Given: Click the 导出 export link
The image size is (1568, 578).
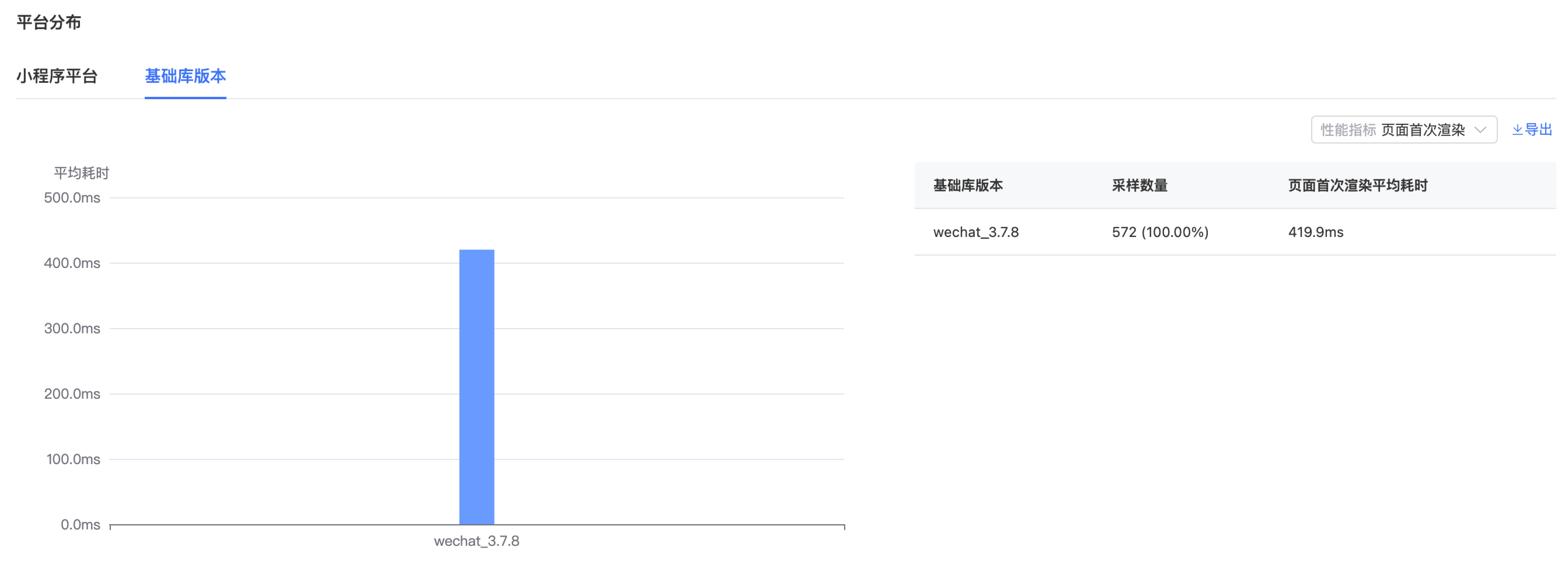Looking at the screenshot, I should [x=1538, y=130].
